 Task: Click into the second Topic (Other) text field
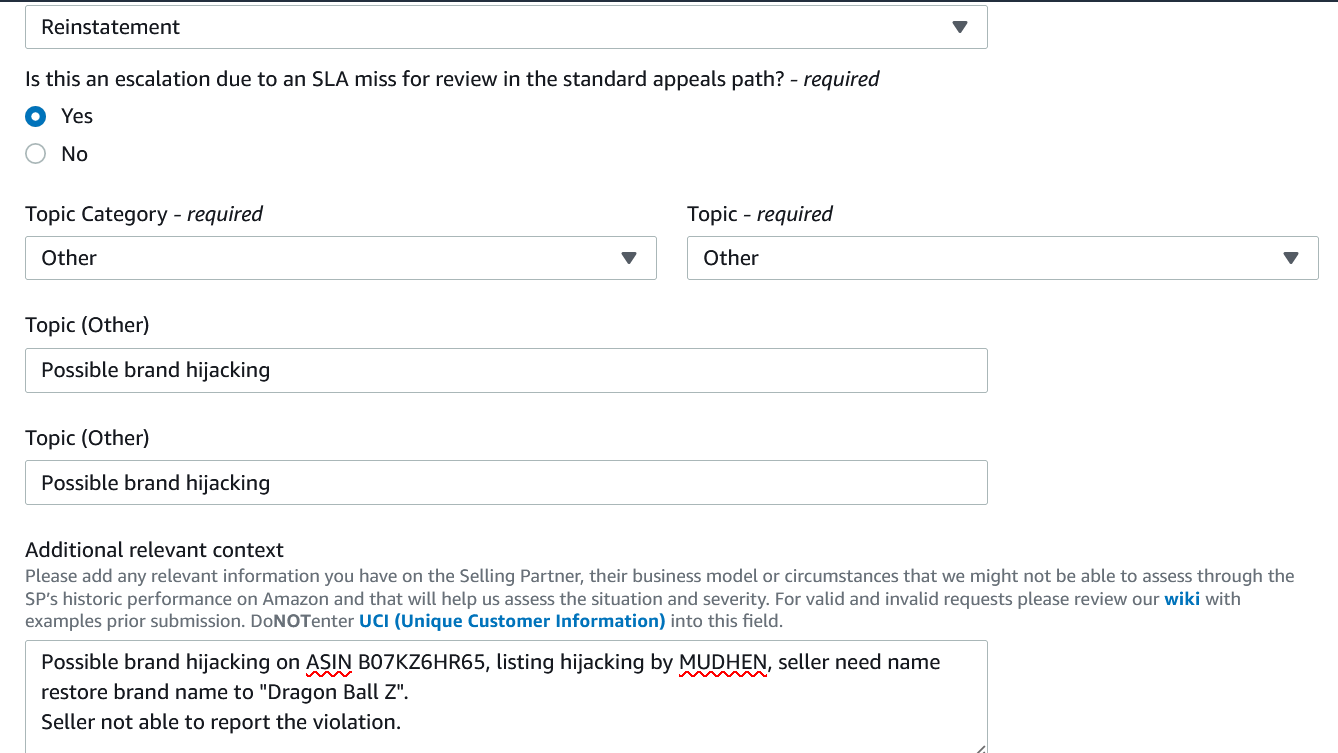pyautogui.click(x=505, y=483)
